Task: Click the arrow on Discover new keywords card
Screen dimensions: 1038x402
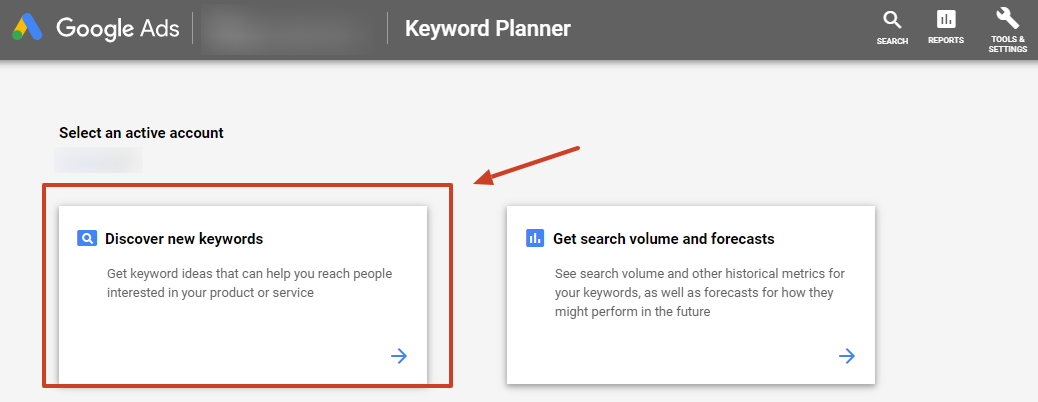Action: [x=399, y=356]
